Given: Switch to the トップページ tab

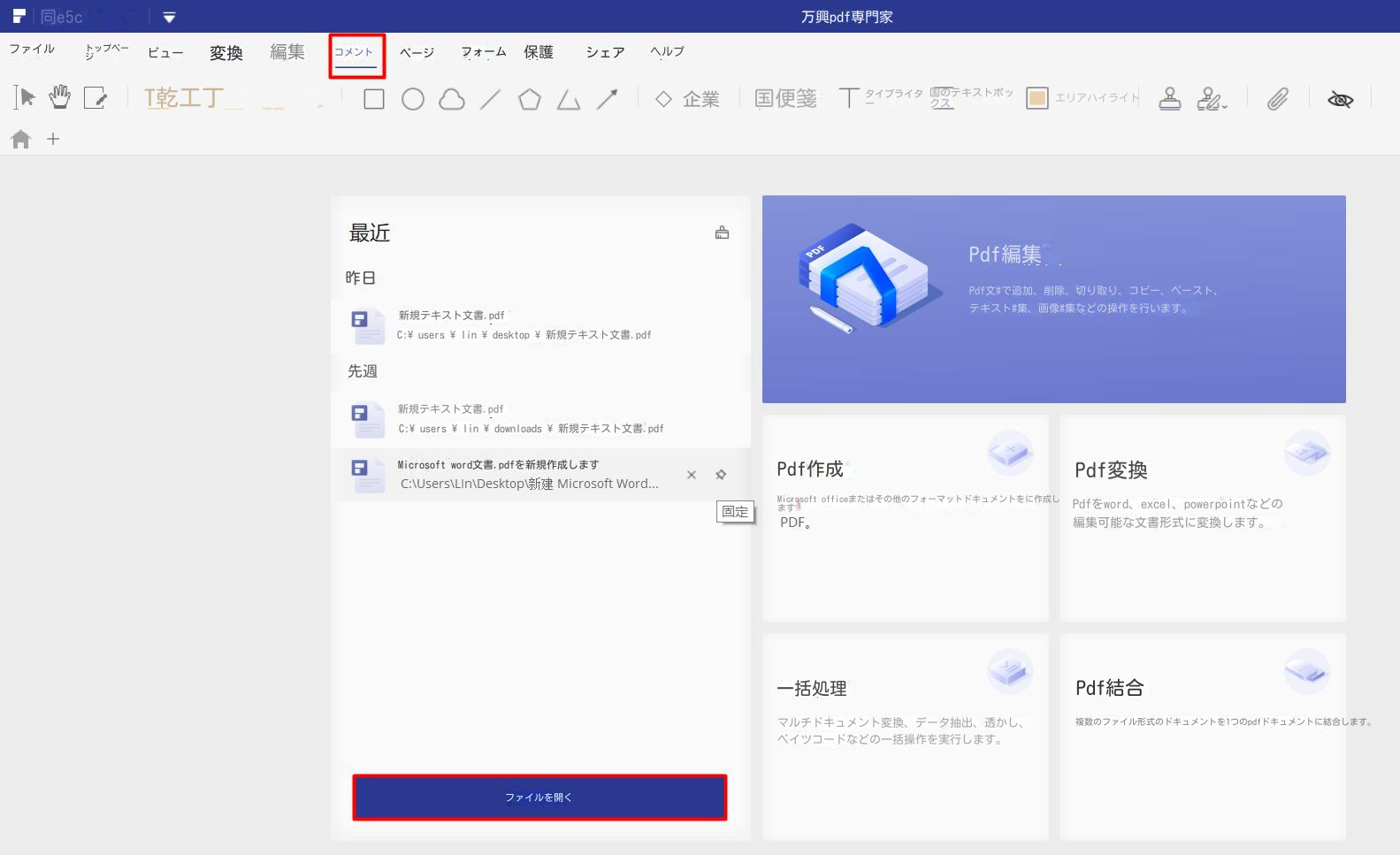Looking at the screenshot, I should coord(107,51).
